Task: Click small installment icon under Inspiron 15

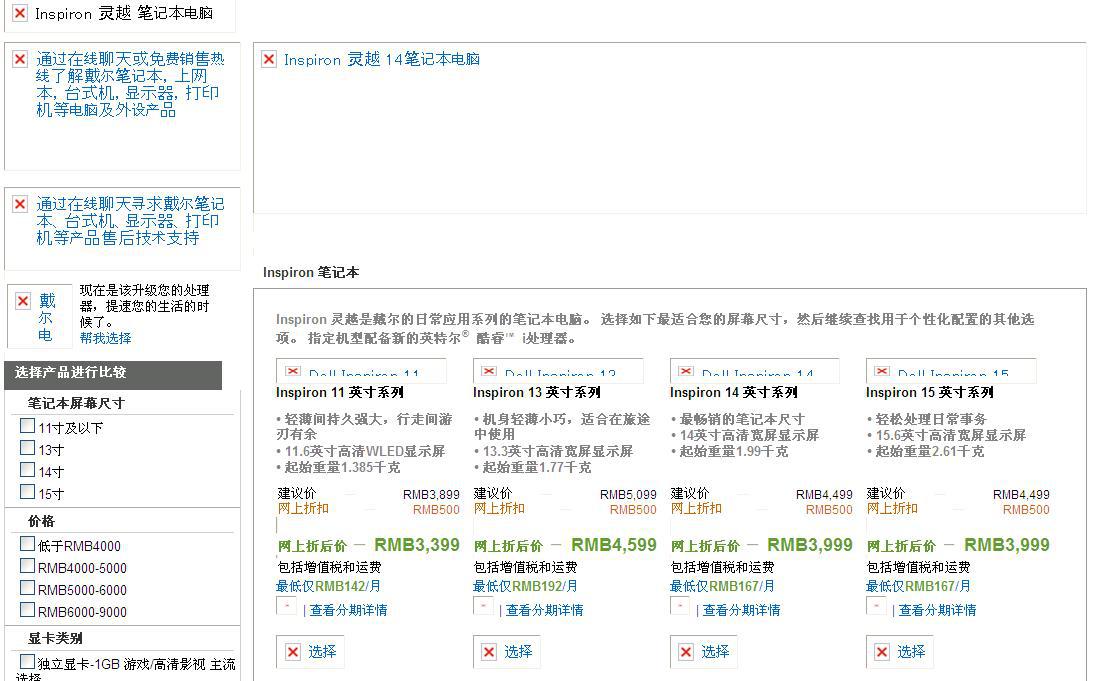Action: (876, 605)
